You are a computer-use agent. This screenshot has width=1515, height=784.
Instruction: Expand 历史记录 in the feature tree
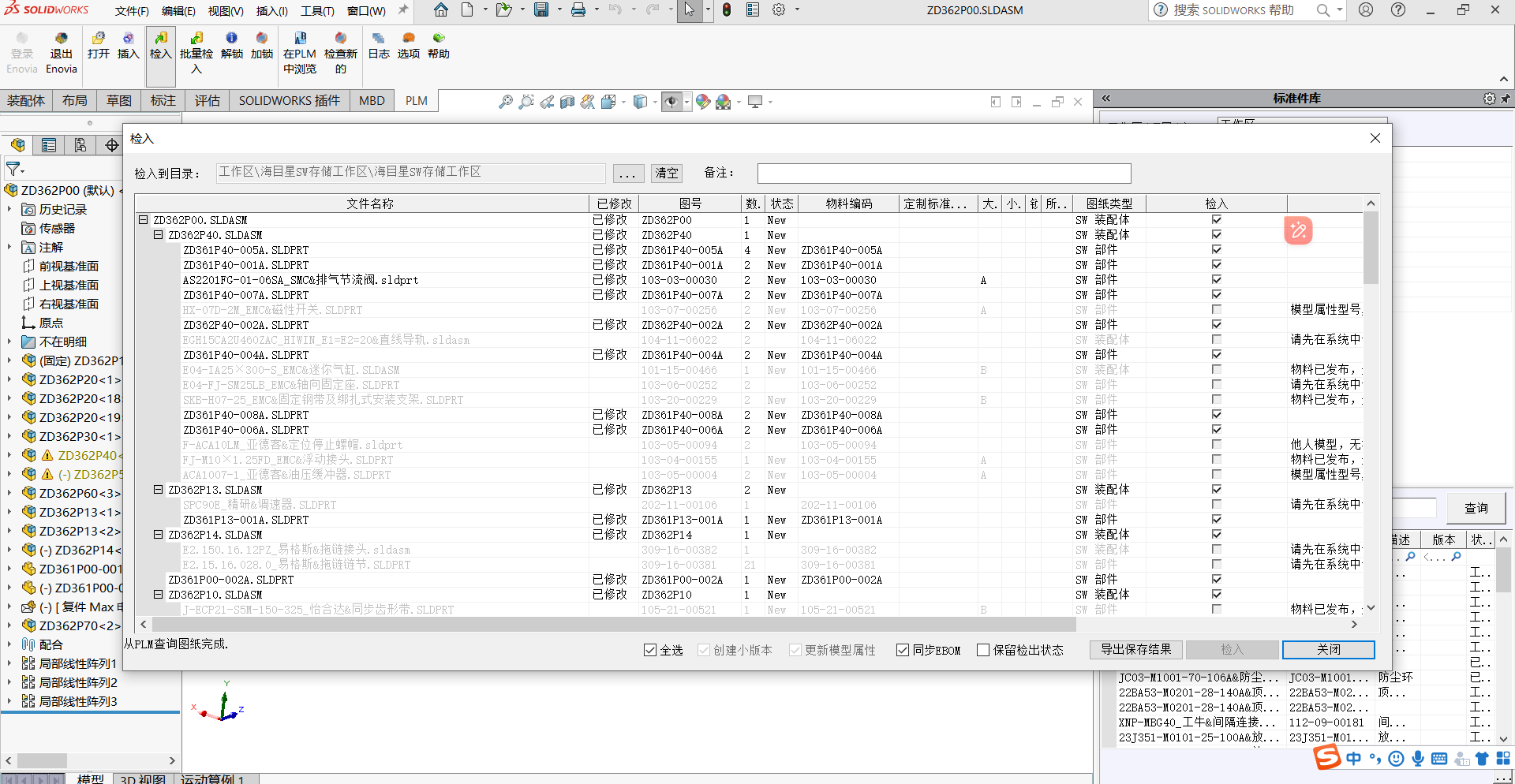[9, 209]
